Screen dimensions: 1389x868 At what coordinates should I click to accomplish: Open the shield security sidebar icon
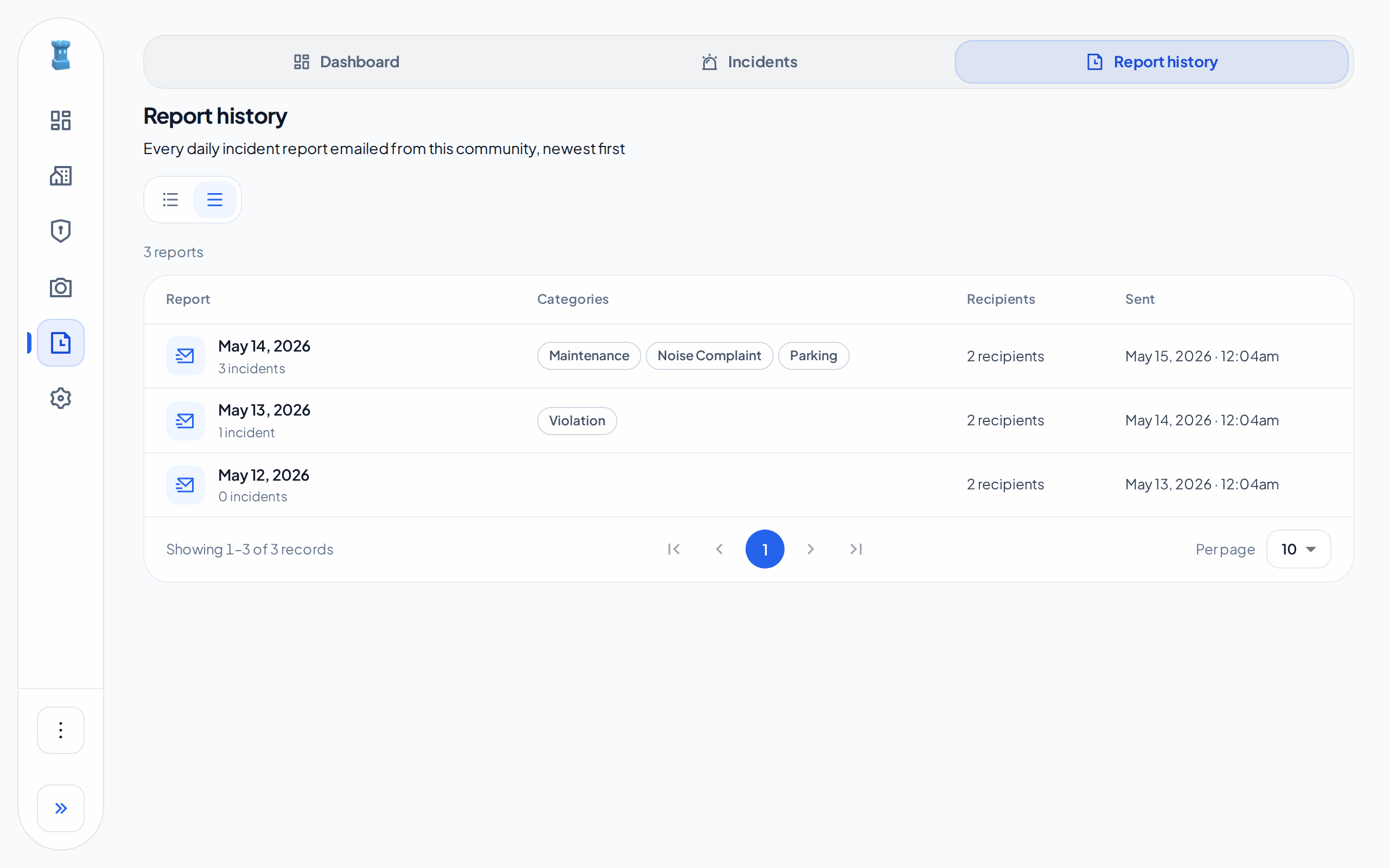click(x=61, y=231)
